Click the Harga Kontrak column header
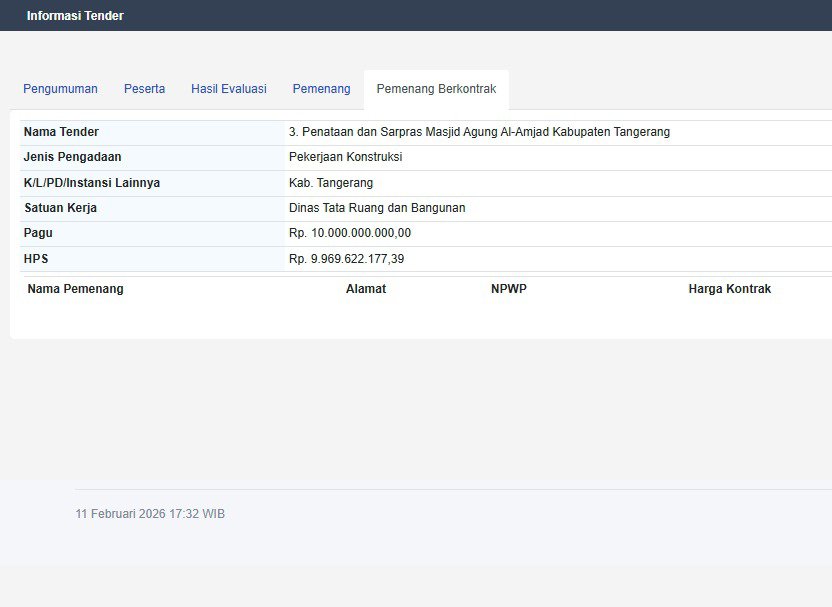The height and width of the screenshot is (607, 832). click(x=729, y=289)
